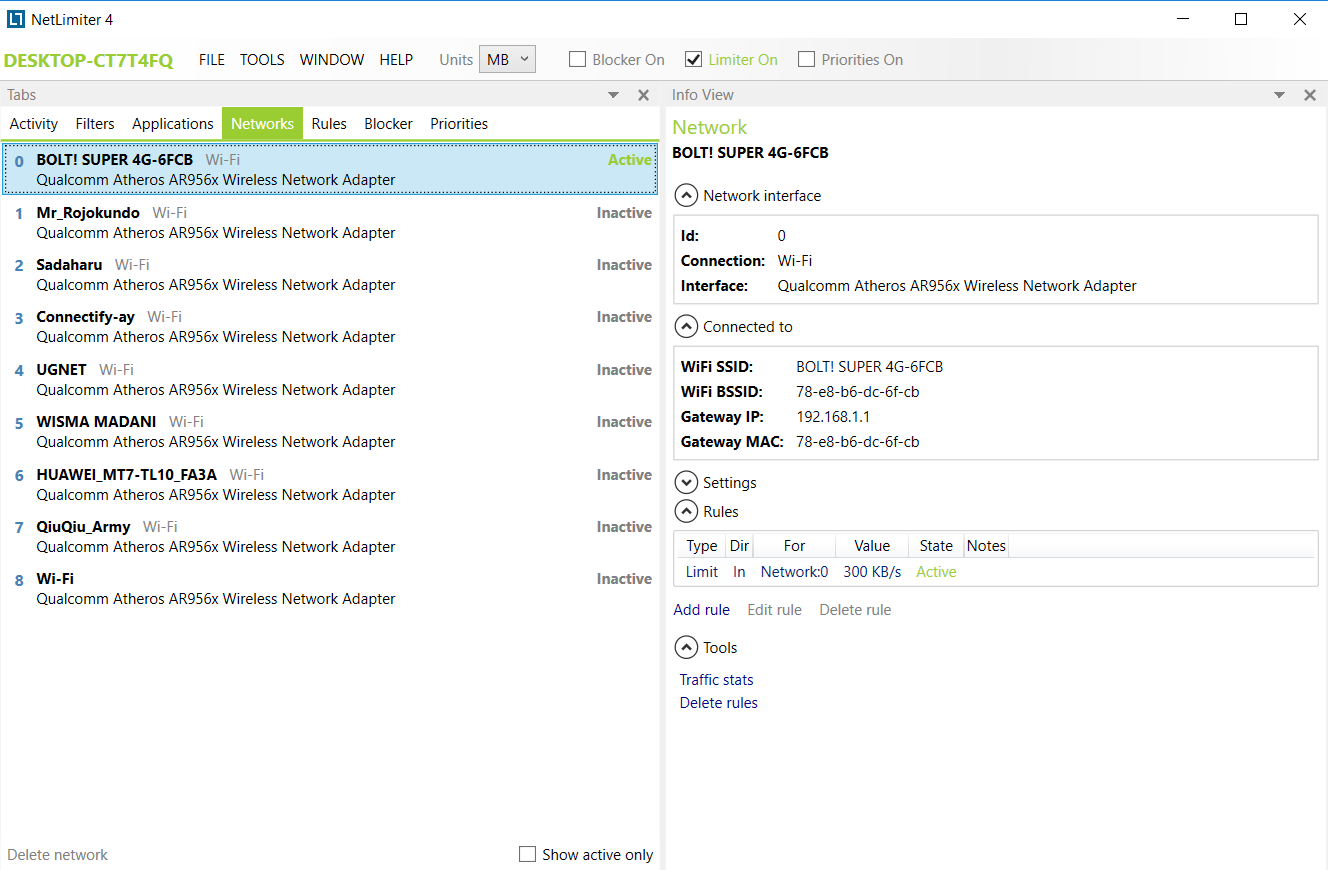
Task: Collapse the Tools section
Action: (686, 648)
